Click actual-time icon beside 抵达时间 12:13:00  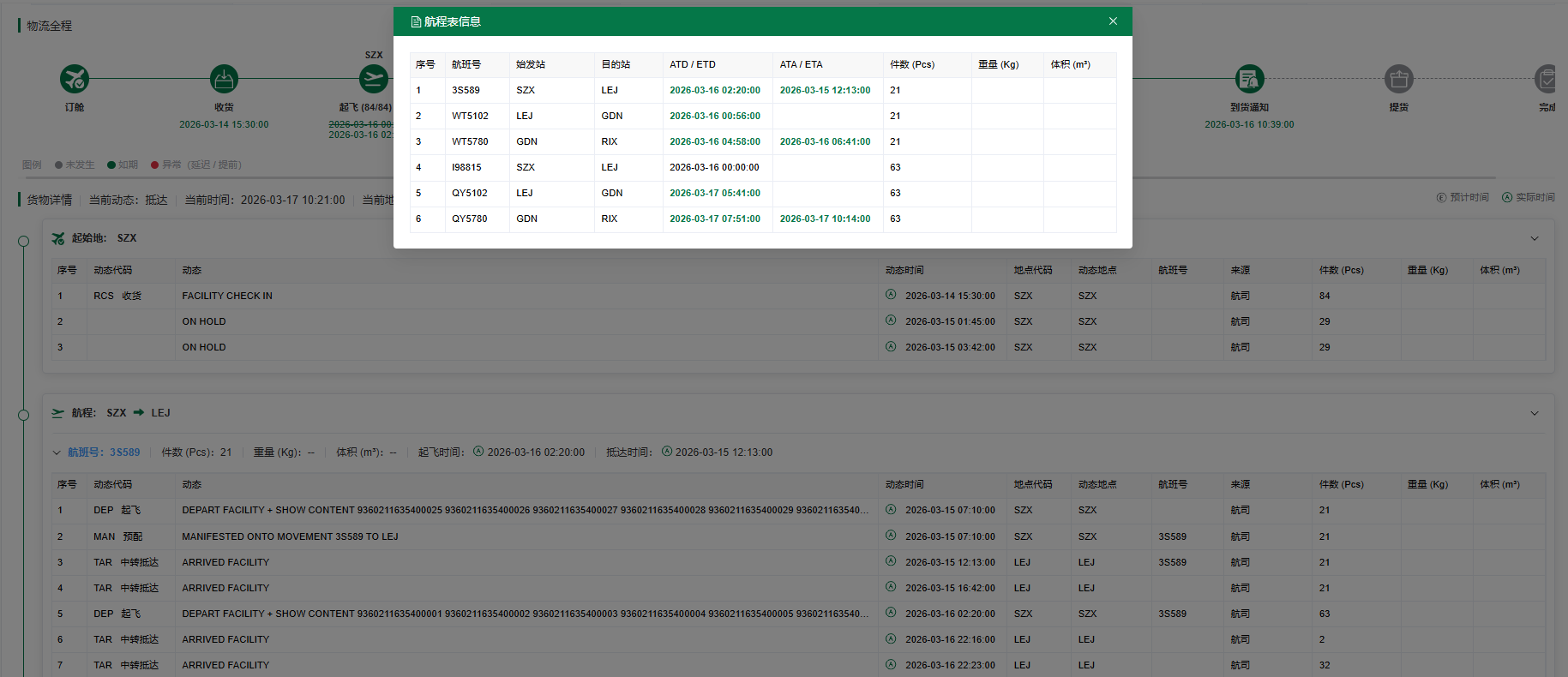(666, 452)
